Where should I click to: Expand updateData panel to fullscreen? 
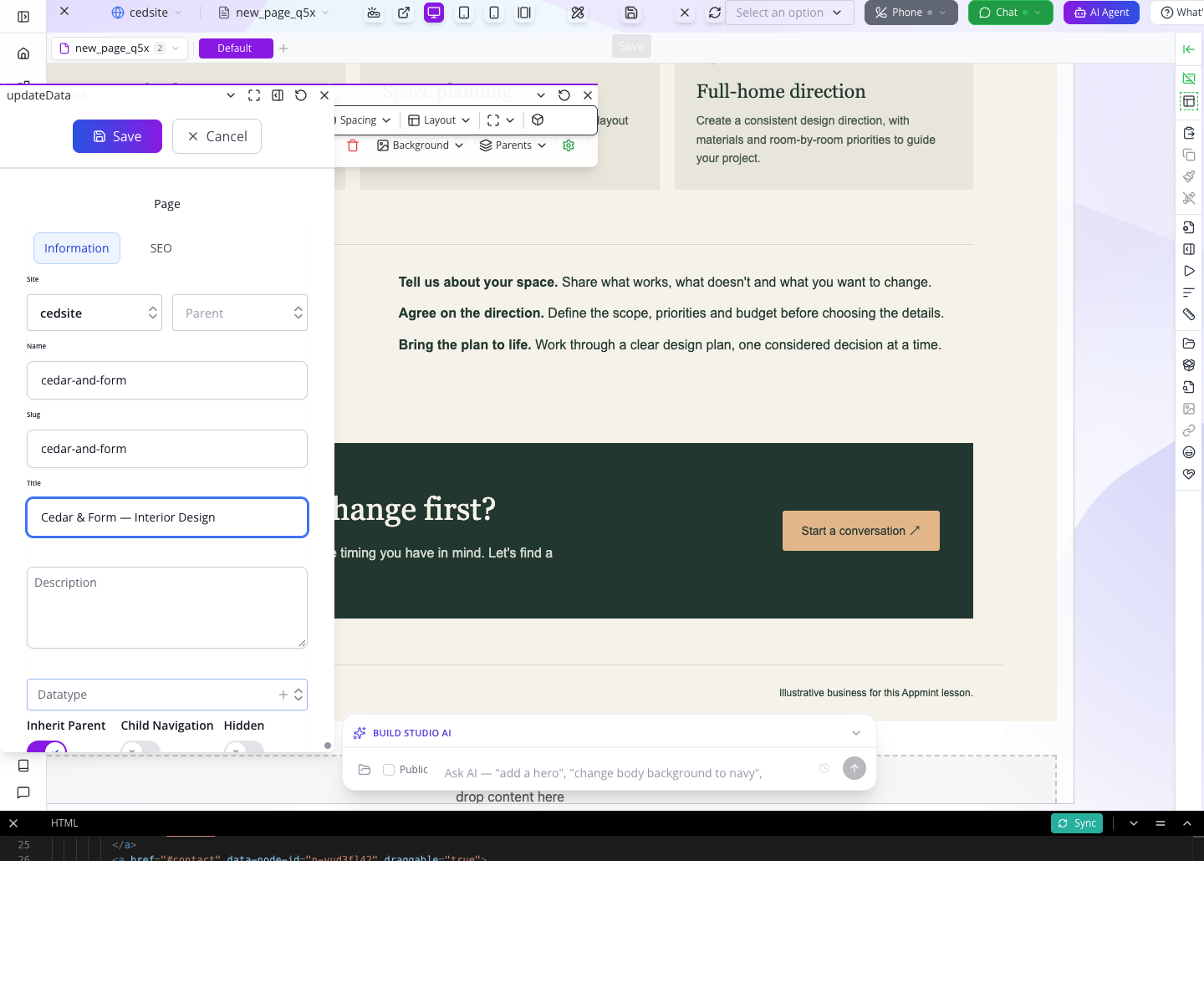click(254, 95)
